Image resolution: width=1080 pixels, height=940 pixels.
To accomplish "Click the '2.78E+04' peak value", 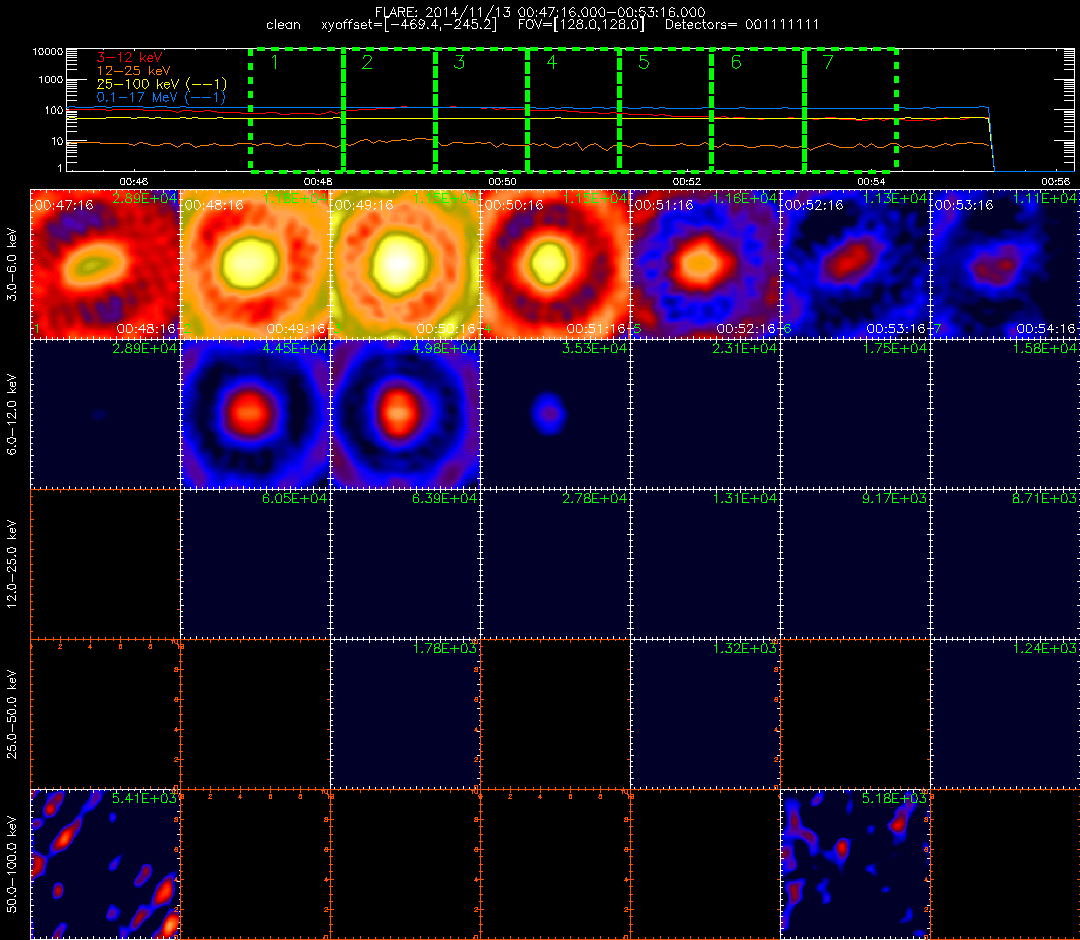I will click(x=595, y=498).
